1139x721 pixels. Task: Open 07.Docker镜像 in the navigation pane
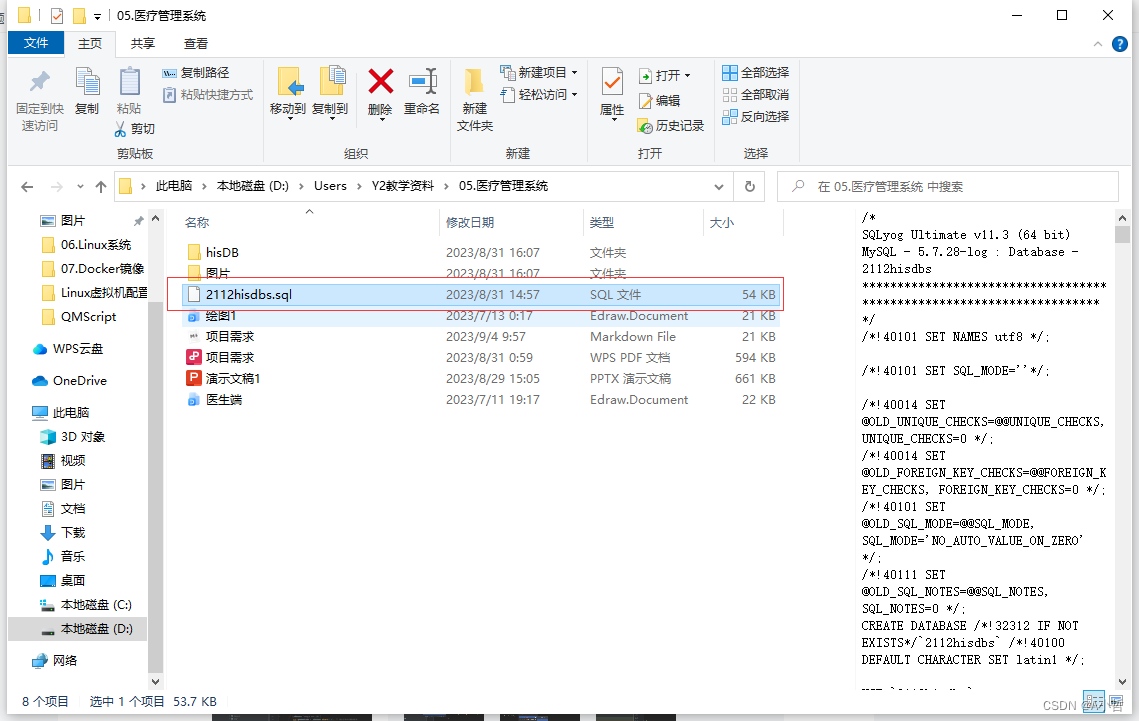[x=92, y=269]
